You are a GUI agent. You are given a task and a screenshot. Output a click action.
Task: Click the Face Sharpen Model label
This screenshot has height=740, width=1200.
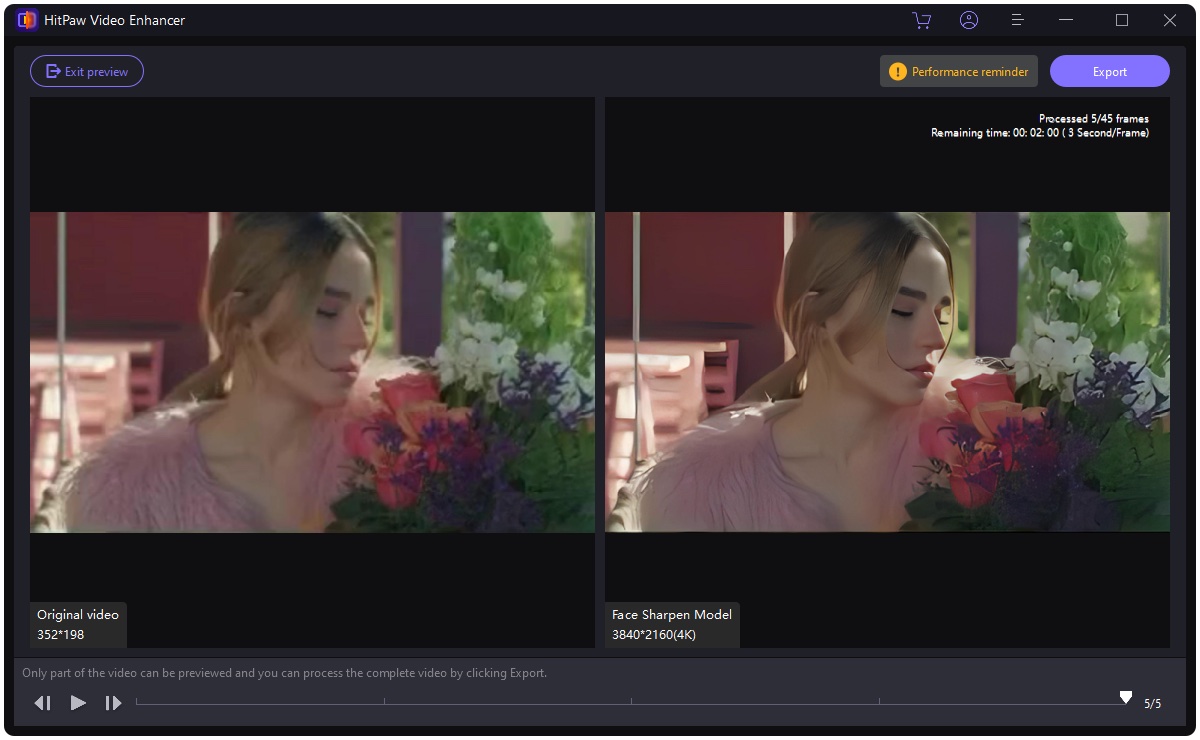(x=671, y=614)
